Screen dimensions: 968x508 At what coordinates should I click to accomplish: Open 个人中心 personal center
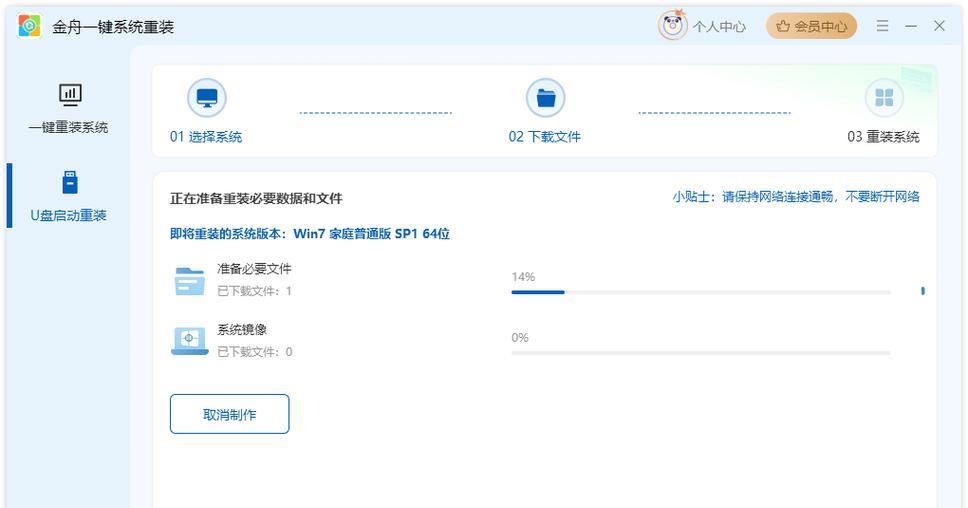719,27
